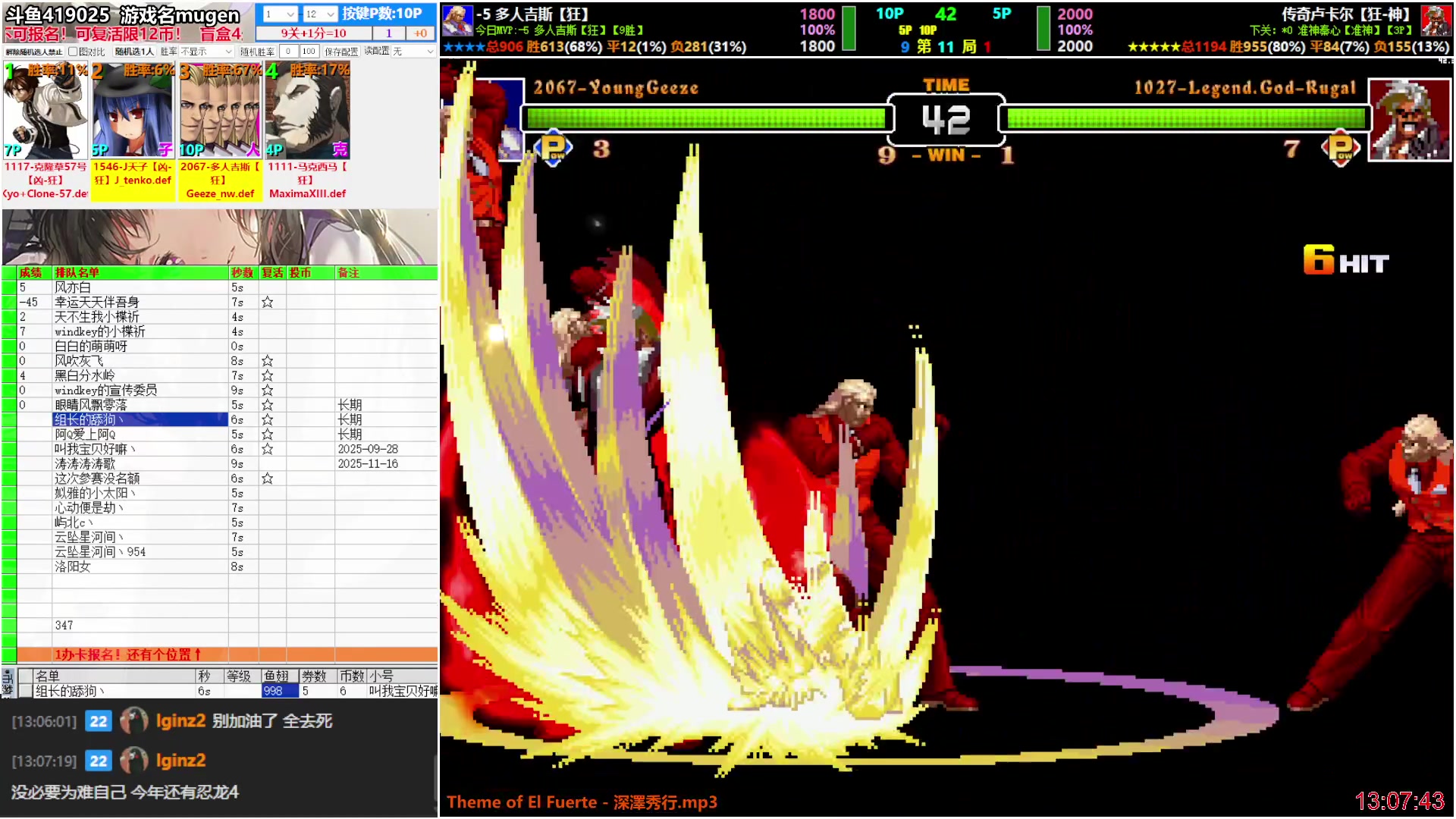
Task: Select queue row 洛阳女
Action: coord(220,567)
